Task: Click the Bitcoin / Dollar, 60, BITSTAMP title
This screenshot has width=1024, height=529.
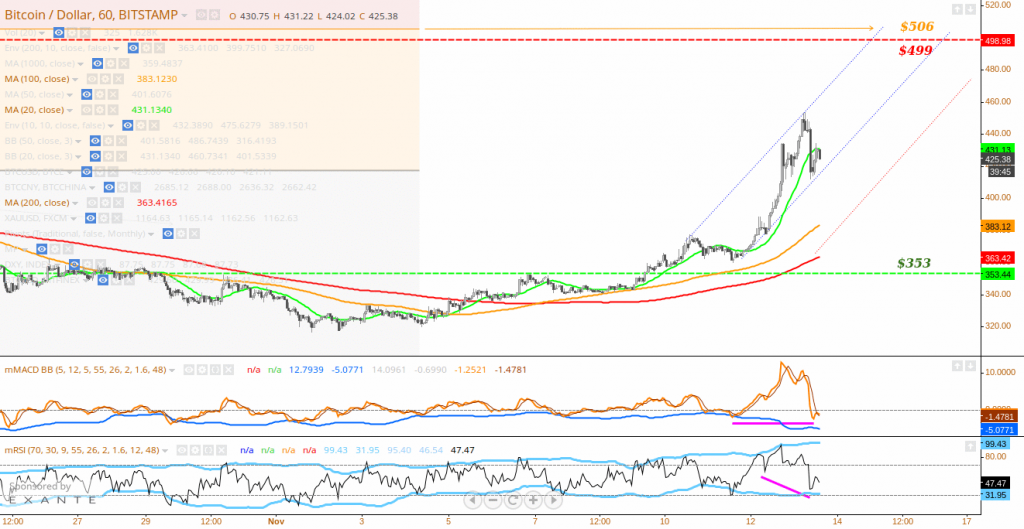Action: pos(91,14)
